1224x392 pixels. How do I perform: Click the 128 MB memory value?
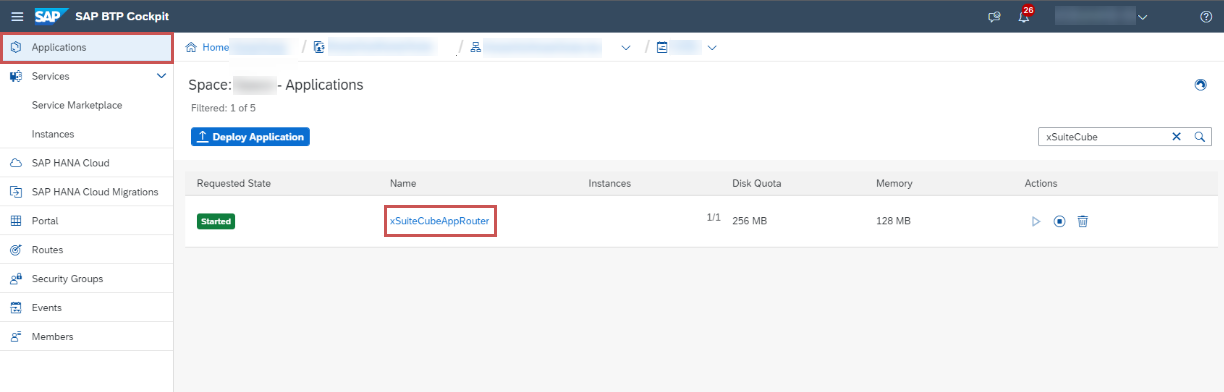click(x=893, y=221)
